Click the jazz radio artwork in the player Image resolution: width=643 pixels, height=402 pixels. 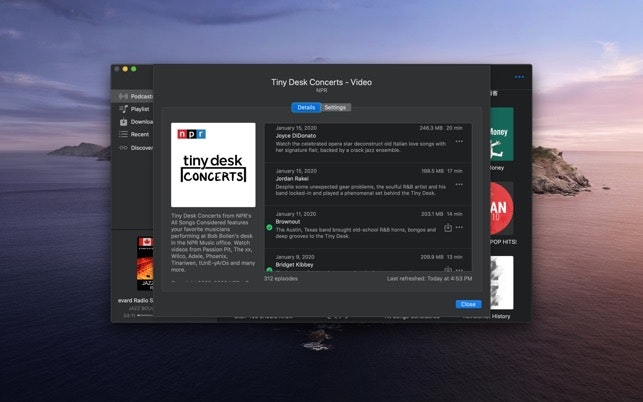click(x=145, y=263)
